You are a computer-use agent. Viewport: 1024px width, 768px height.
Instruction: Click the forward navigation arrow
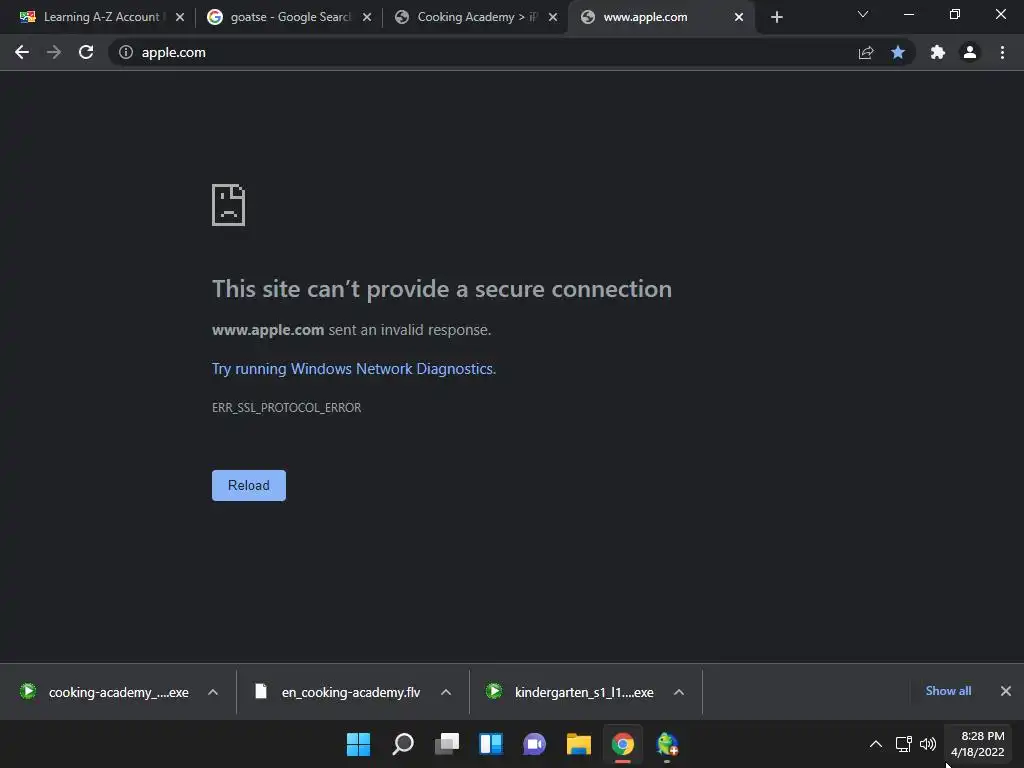click(x=54, y=52)
